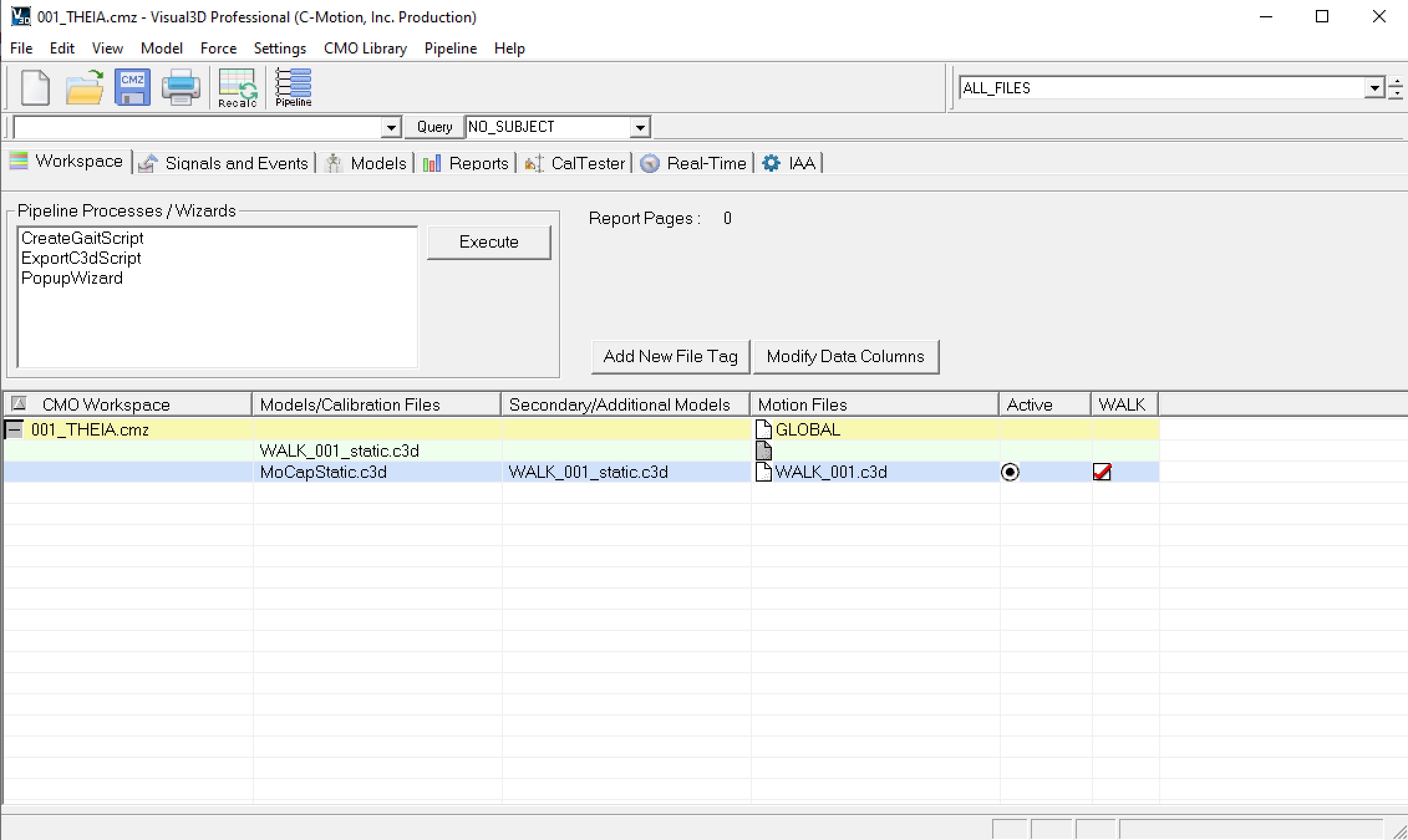Toggle the WALK tag checkbox for WALK_001.c3d
Image resolution: width=1408 pixels, height=840 pixels.
(1102, 472)
